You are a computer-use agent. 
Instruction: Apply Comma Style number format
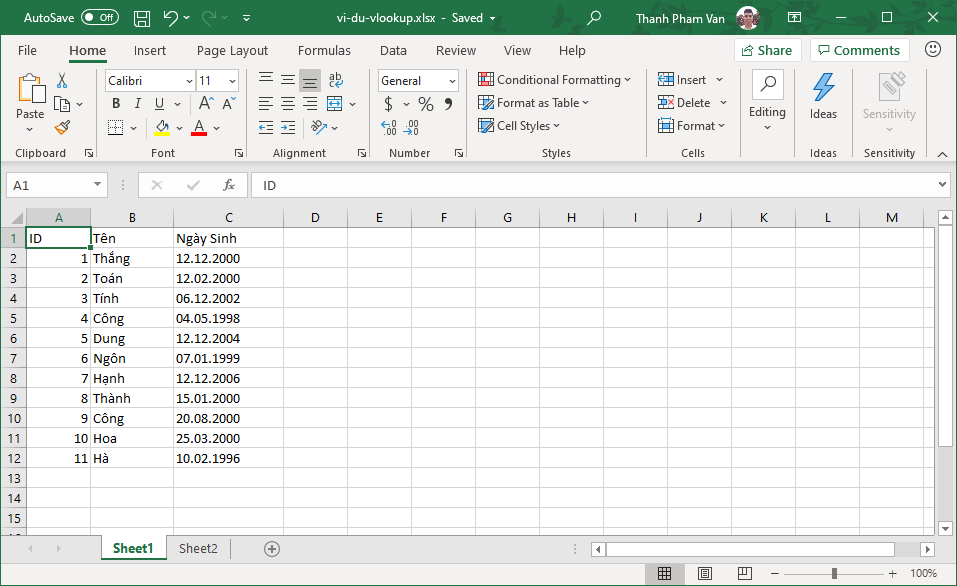449,104
